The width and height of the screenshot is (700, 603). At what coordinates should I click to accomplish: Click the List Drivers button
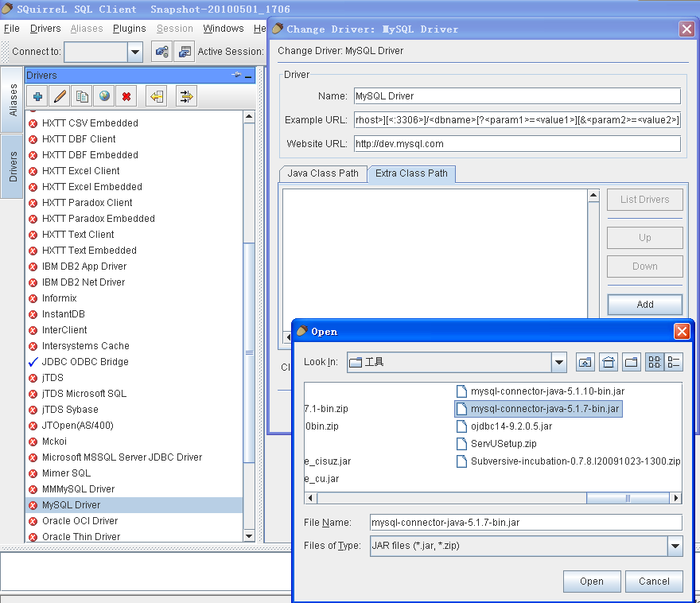645,200
